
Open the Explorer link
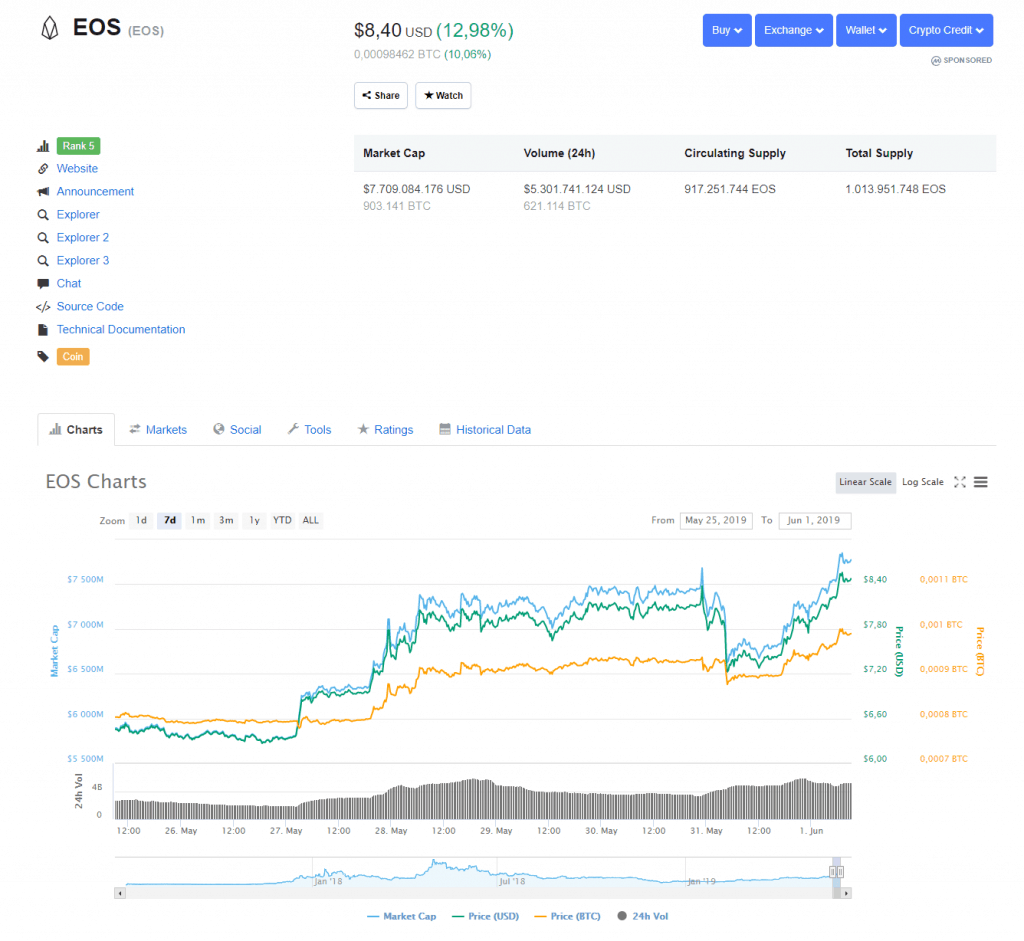[x=78, y=215]
